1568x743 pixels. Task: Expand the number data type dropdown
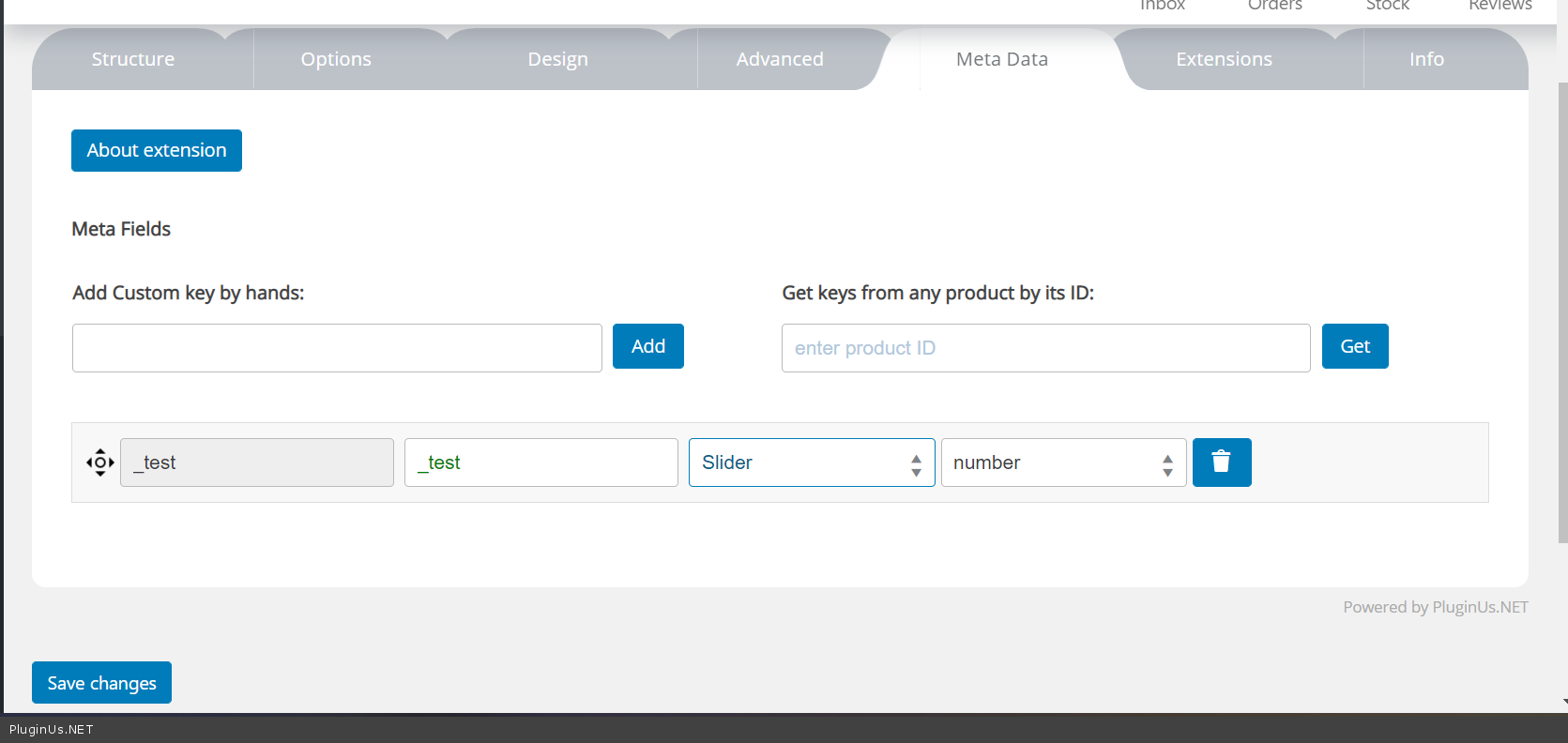click(1062, 462)
